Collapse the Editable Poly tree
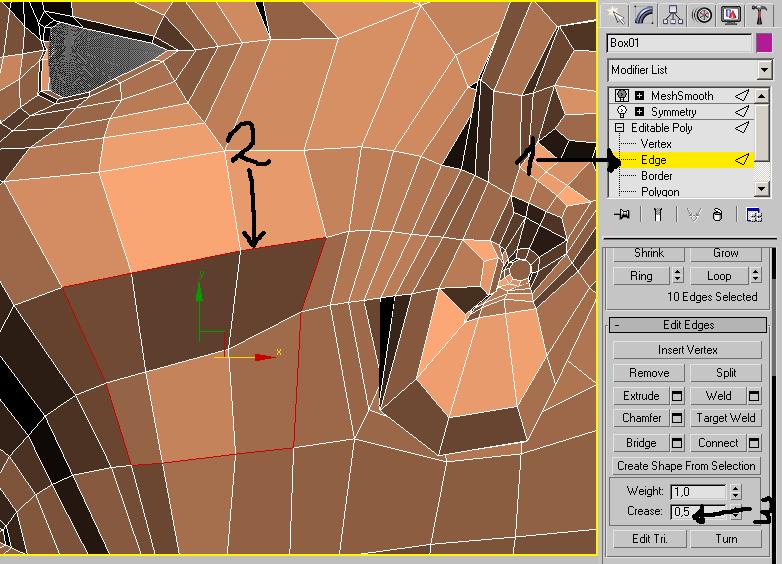Image resolution: width=782 pixels, height=564 pixels. [619, 128]
